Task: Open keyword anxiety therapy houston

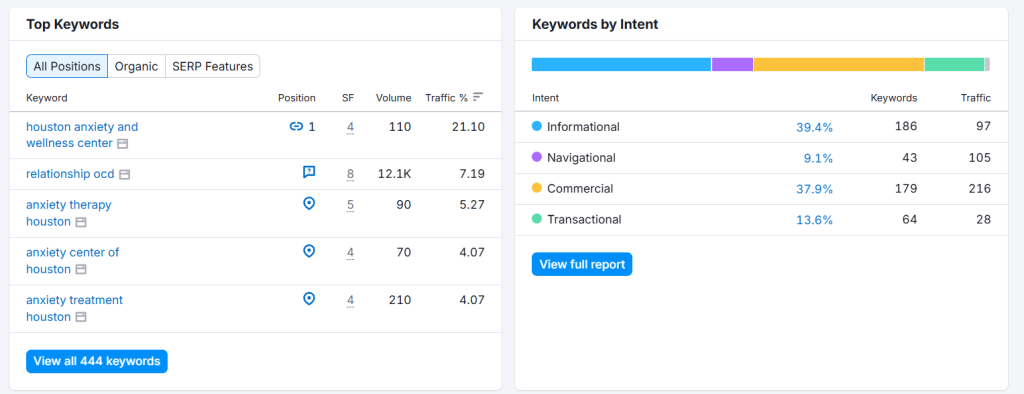Action: (x=69, y=213)
